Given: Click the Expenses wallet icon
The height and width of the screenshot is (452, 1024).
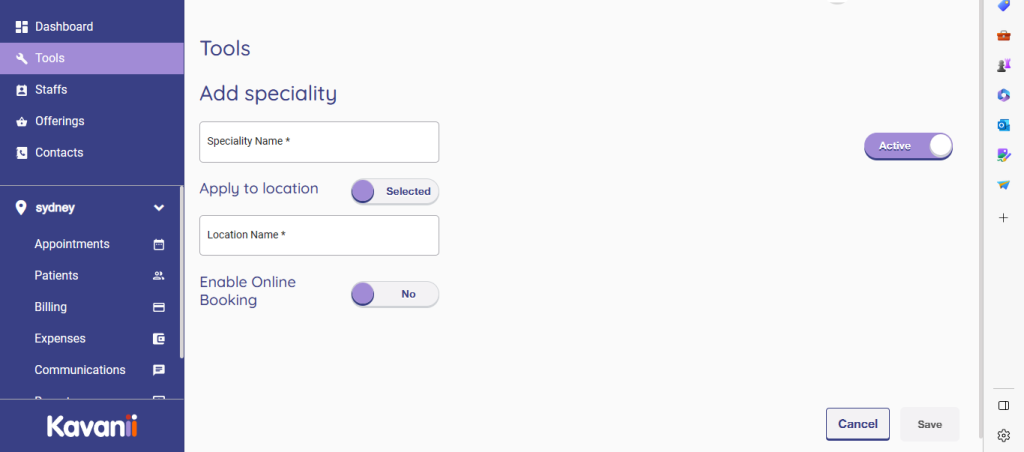Looking at the screenshot, I should (x=158, y=339).
